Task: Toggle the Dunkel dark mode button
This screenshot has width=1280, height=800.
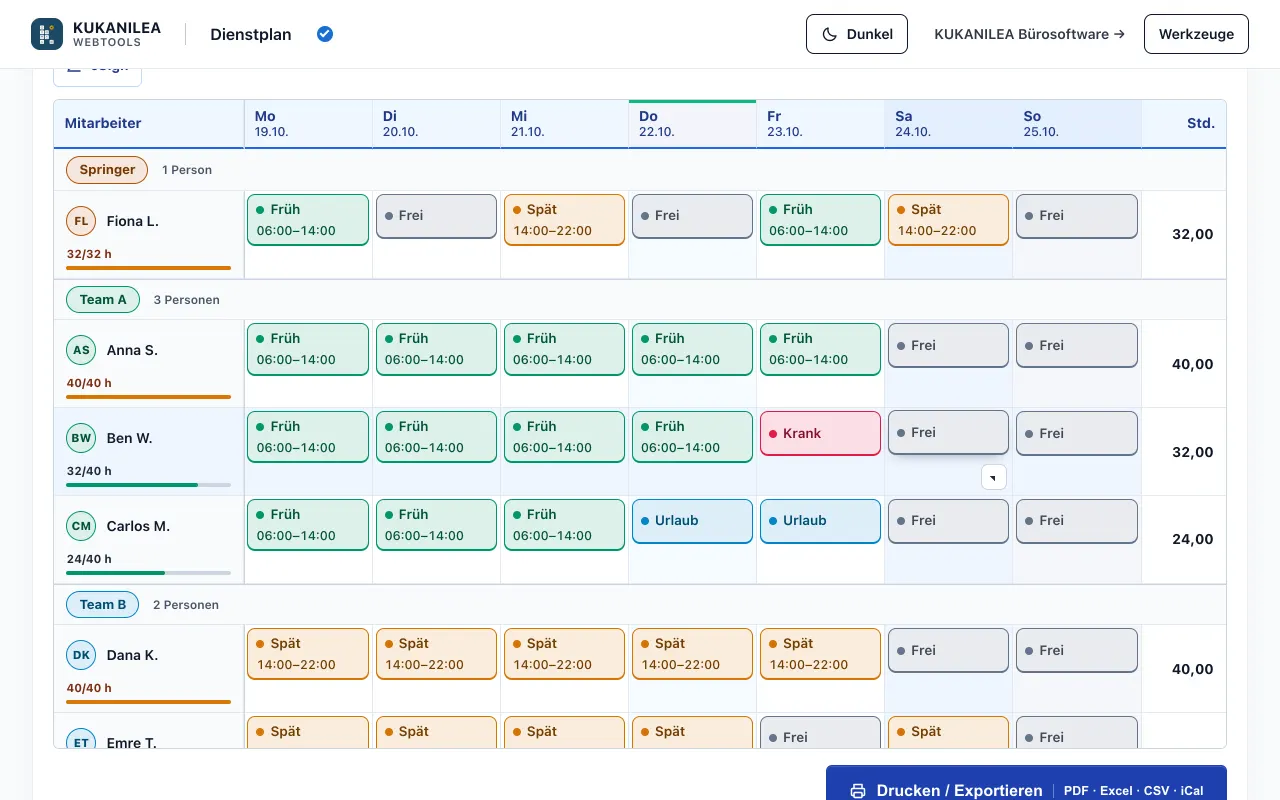Action: tap(857, 34)
